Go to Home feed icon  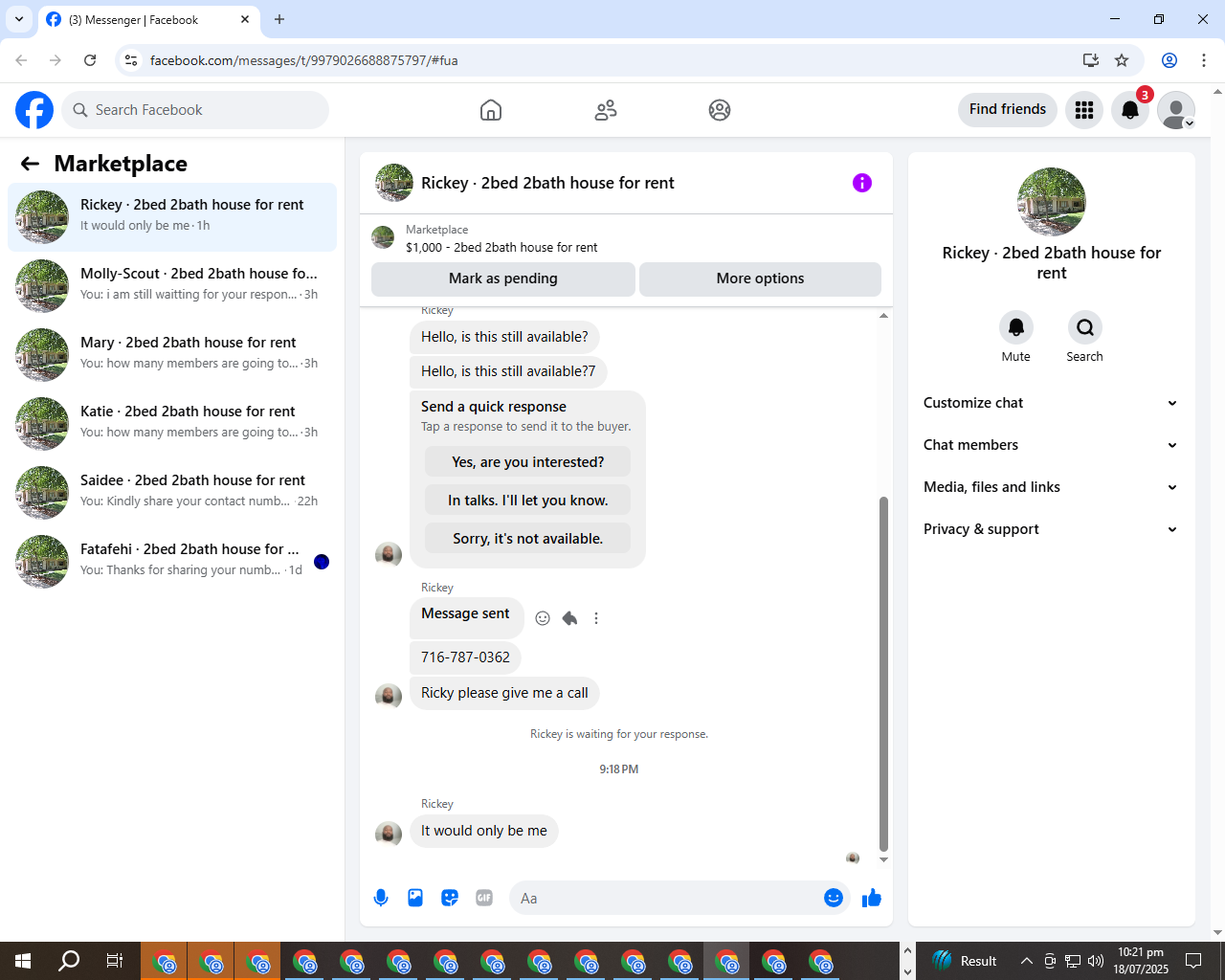coord(491,110)
